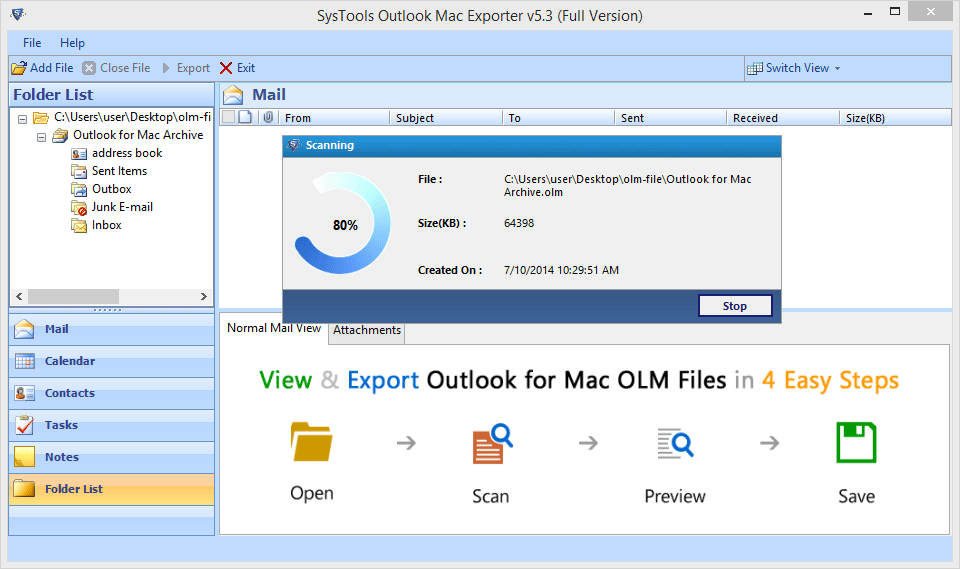Select the Folder List navigation button
The image size is (960, 569).
click(x=111, y=489)
